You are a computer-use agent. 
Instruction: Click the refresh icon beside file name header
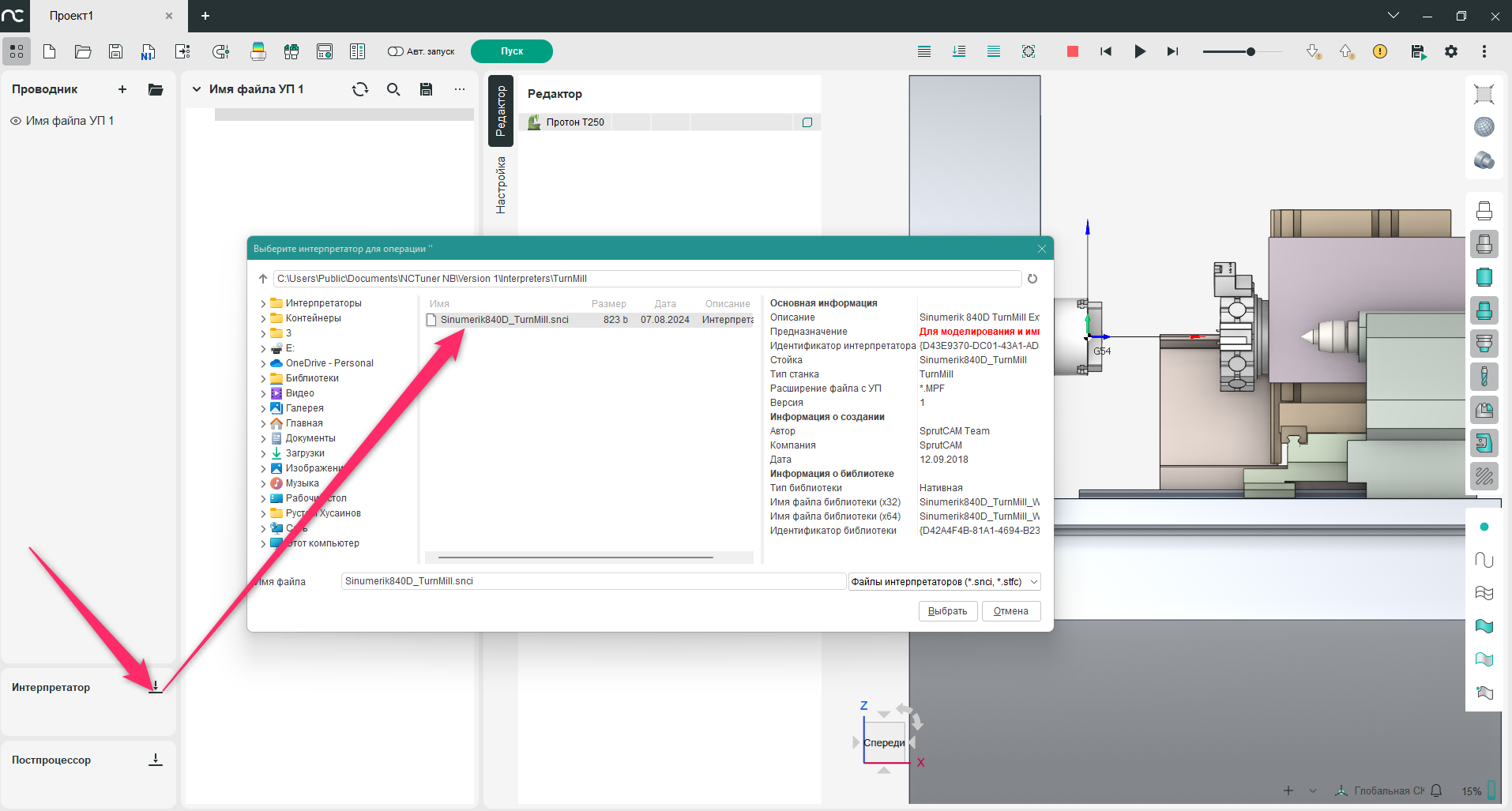[x=360, y=89]
